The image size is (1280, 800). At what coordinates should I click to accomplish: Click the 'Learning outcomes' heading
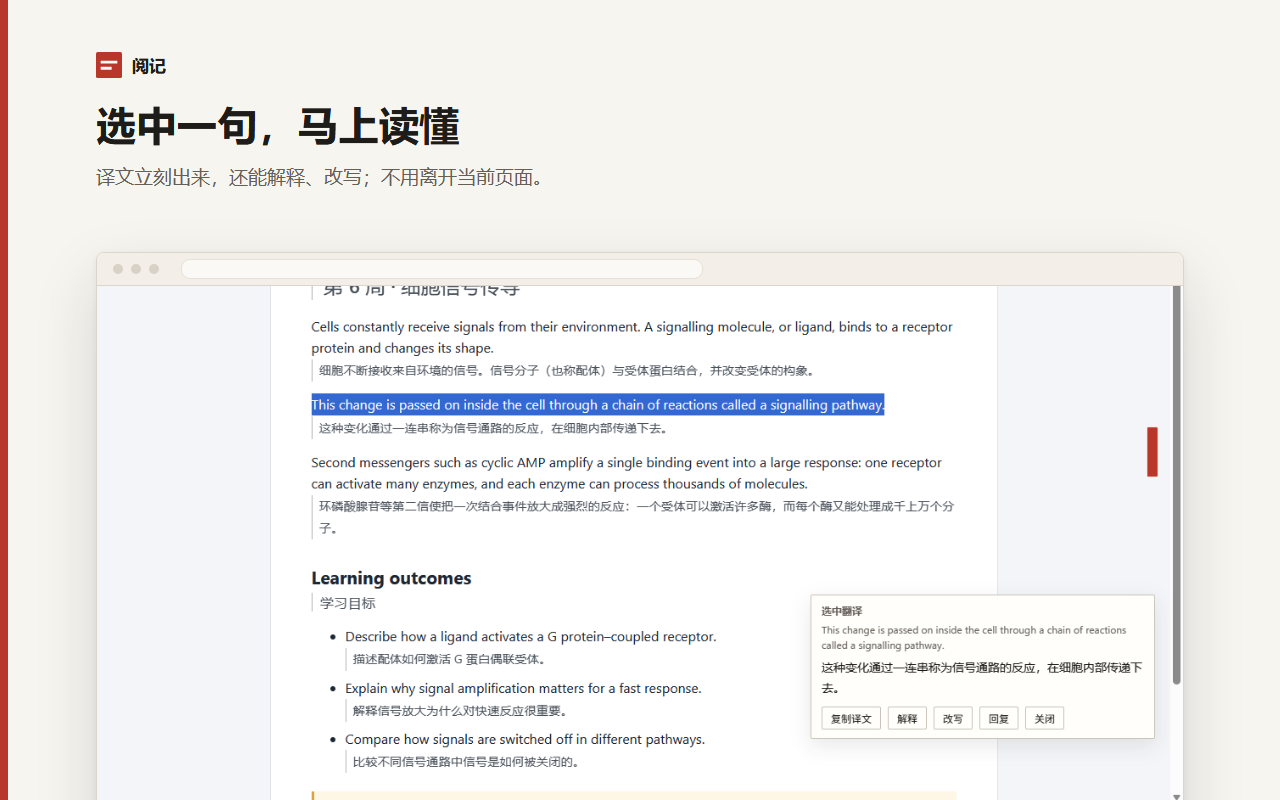[x=391, y=578]
